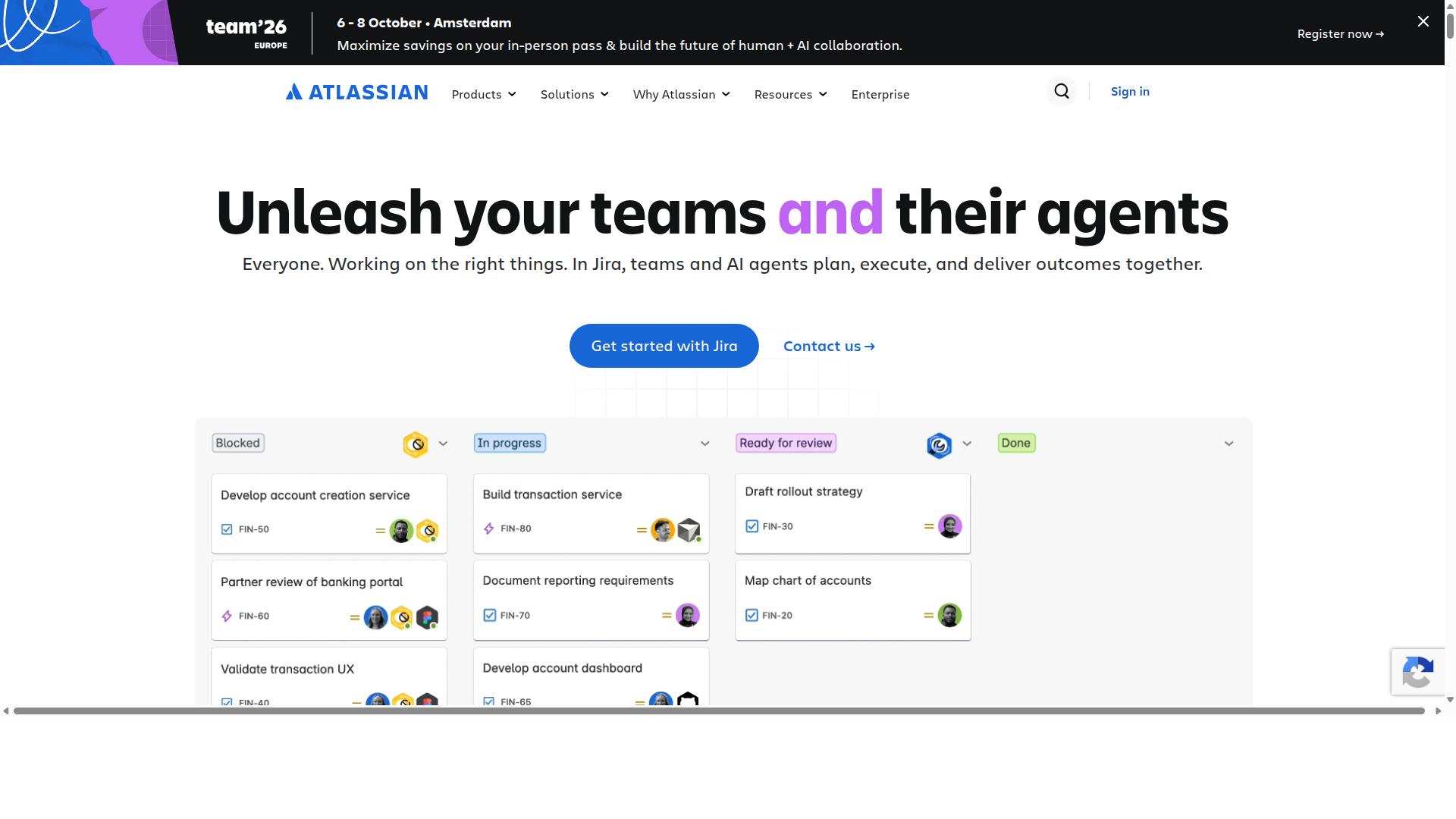
Task: Collapse the In progress column chevron
Action: click(x=704, y=444)
